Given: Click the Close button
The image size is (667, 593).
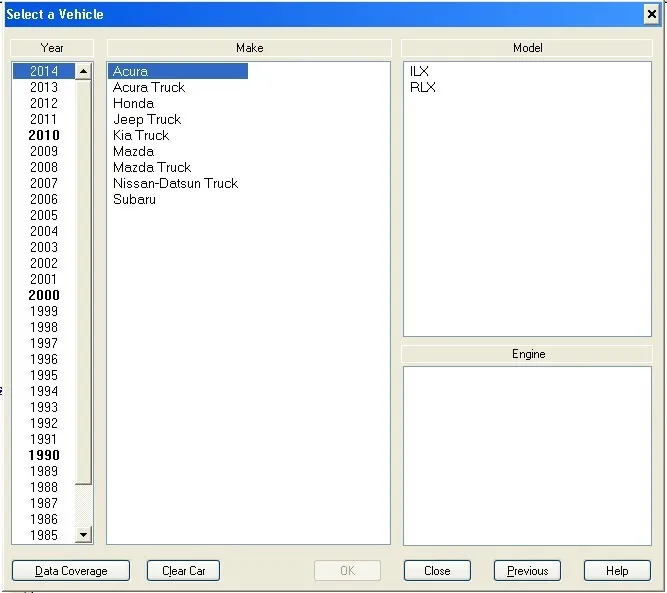Looking at the screenshot, I should pos(437,570).
